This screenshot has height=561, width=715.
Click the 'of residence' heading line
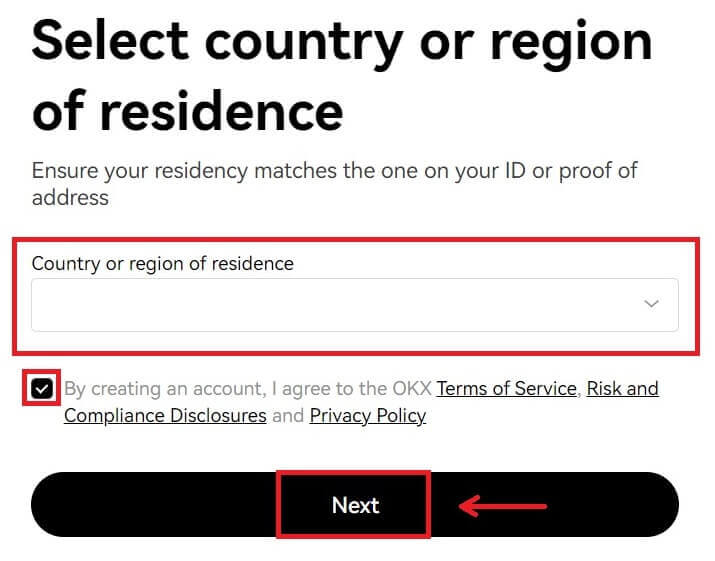(188, 110)
